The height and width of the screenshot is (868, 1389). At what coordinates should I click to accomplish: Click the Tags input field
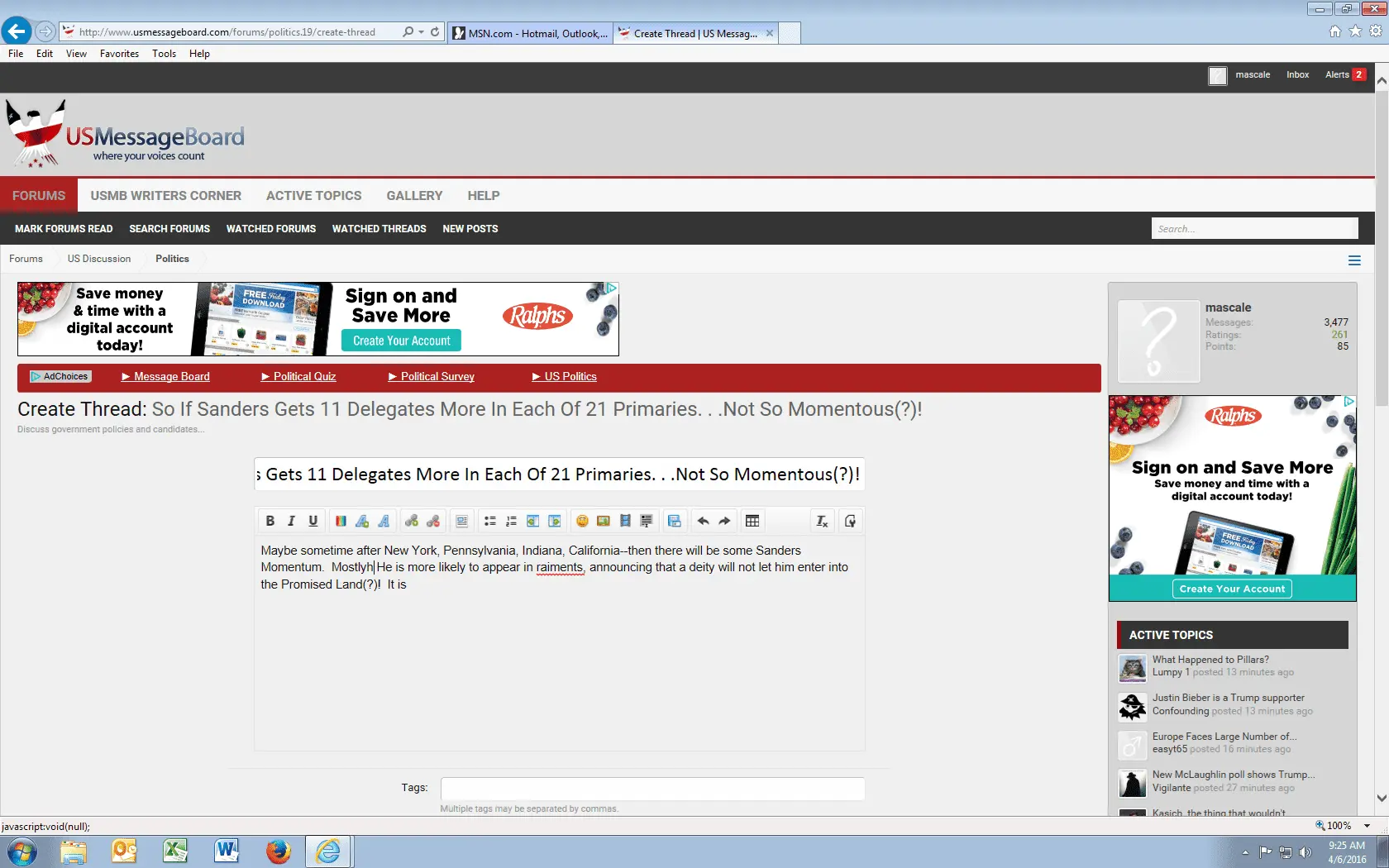click(x=653, y=789)
